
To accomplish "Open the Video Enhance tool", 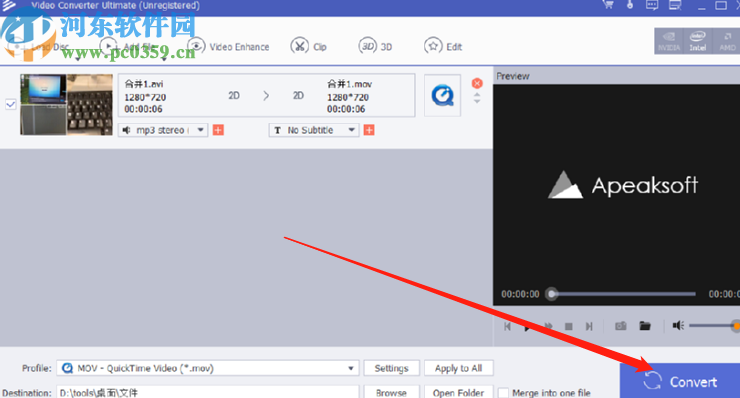I will (x=229, y=46).
